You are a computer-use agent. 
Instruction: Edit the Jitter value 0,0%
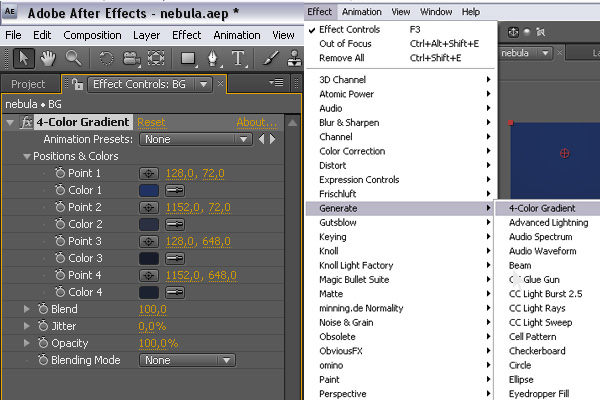click(152, 326)
